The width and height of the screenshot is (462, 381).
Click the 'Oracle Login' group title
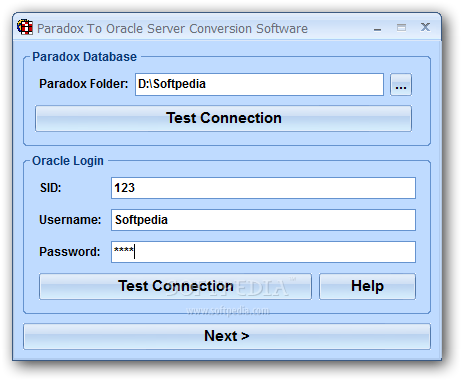point(68,161)
